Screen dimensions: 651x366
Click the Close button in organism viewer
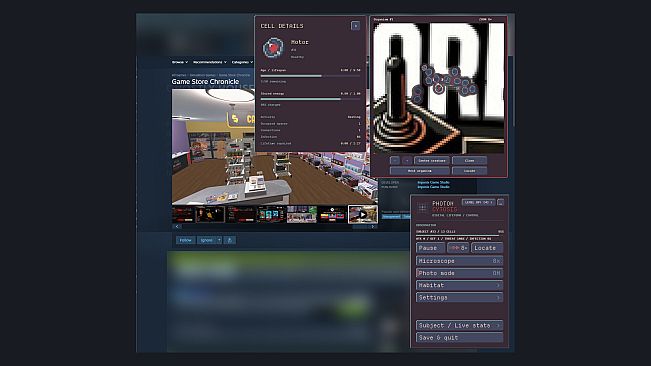click(x=469, y=161)
